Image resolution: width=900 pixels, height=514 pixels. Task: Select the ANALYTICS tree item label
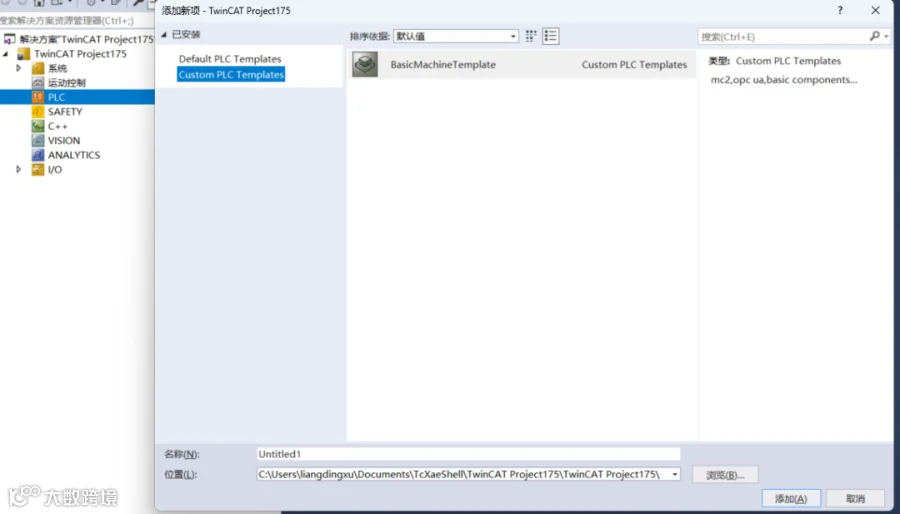coord(74,155)
